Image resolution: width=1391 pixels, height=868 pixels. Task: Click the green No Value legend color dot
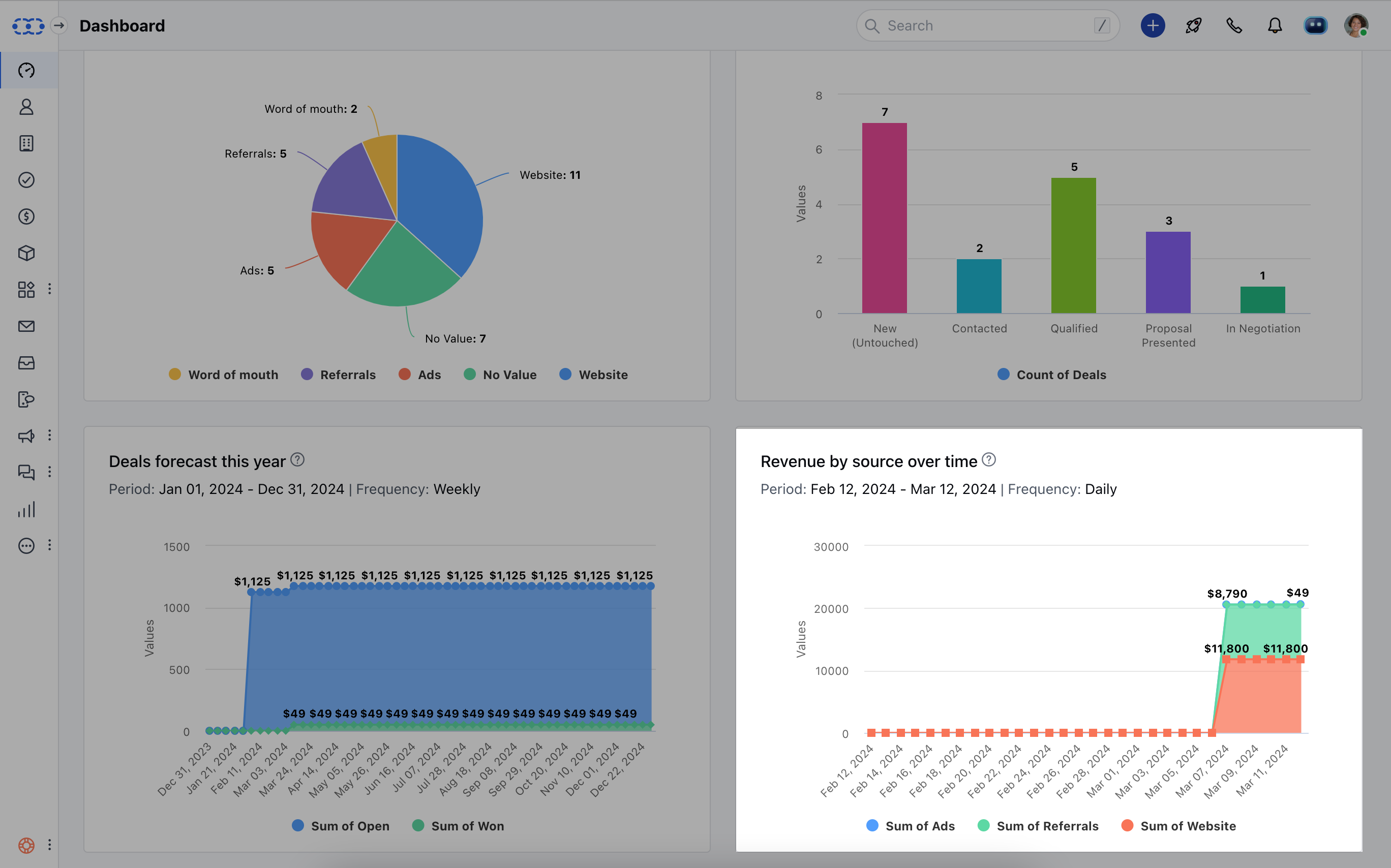tap(470, 375)
